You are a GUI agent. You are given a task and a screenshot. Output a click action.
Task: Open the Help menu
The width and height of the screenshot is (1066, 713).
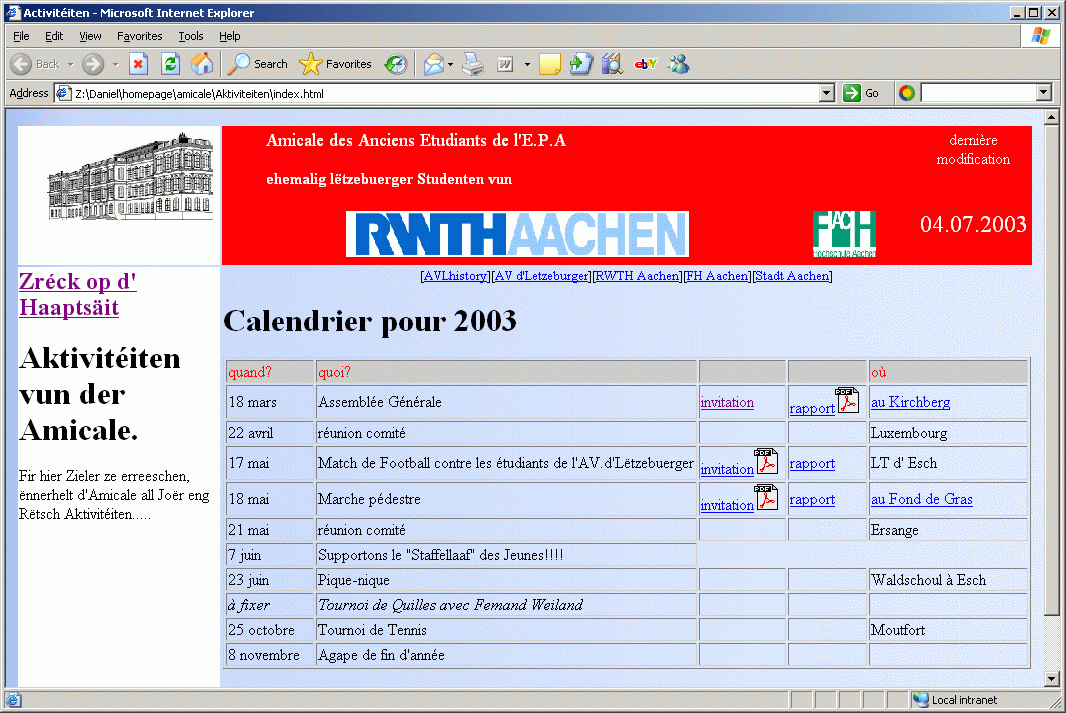click(229, 36)
